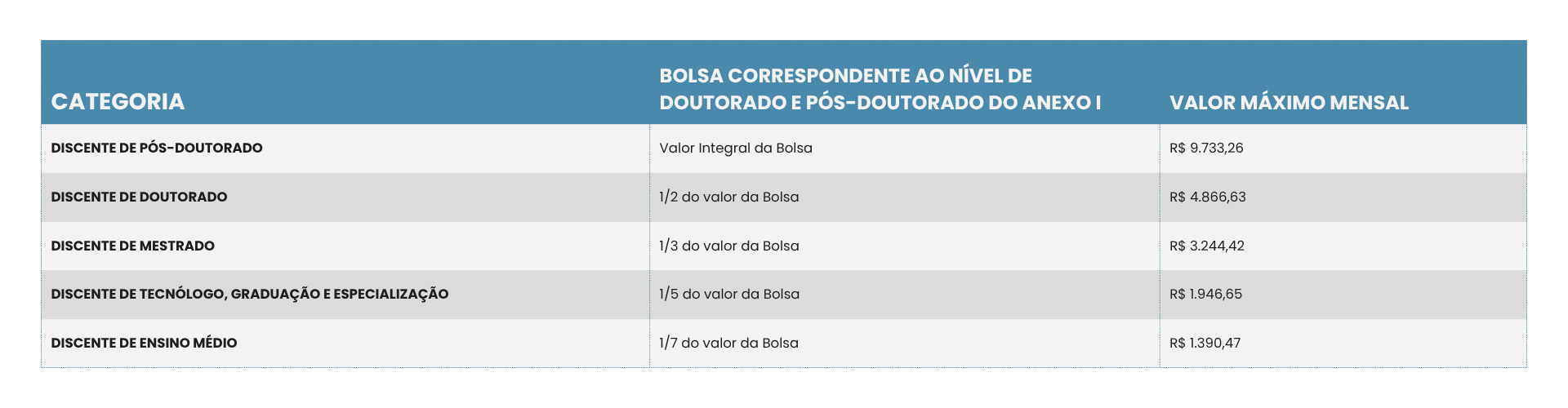This screenshot has height=408, width=1568.
Task: Click the CATEGORIA column header
Action: (x=118, y=102)
